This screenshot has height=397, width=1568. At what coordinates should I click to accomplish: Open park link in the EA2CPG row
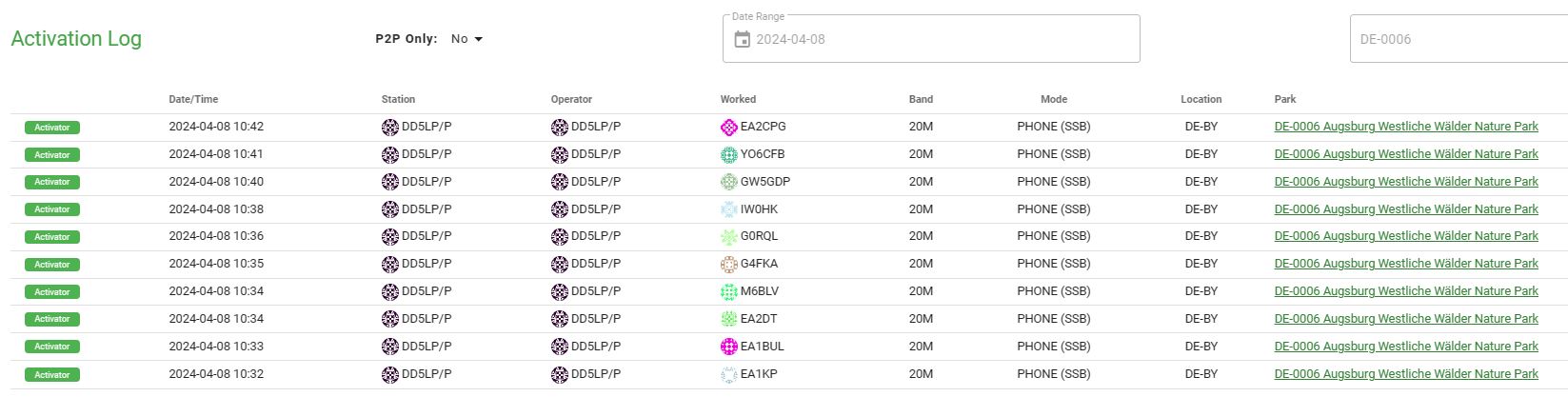1405,127
